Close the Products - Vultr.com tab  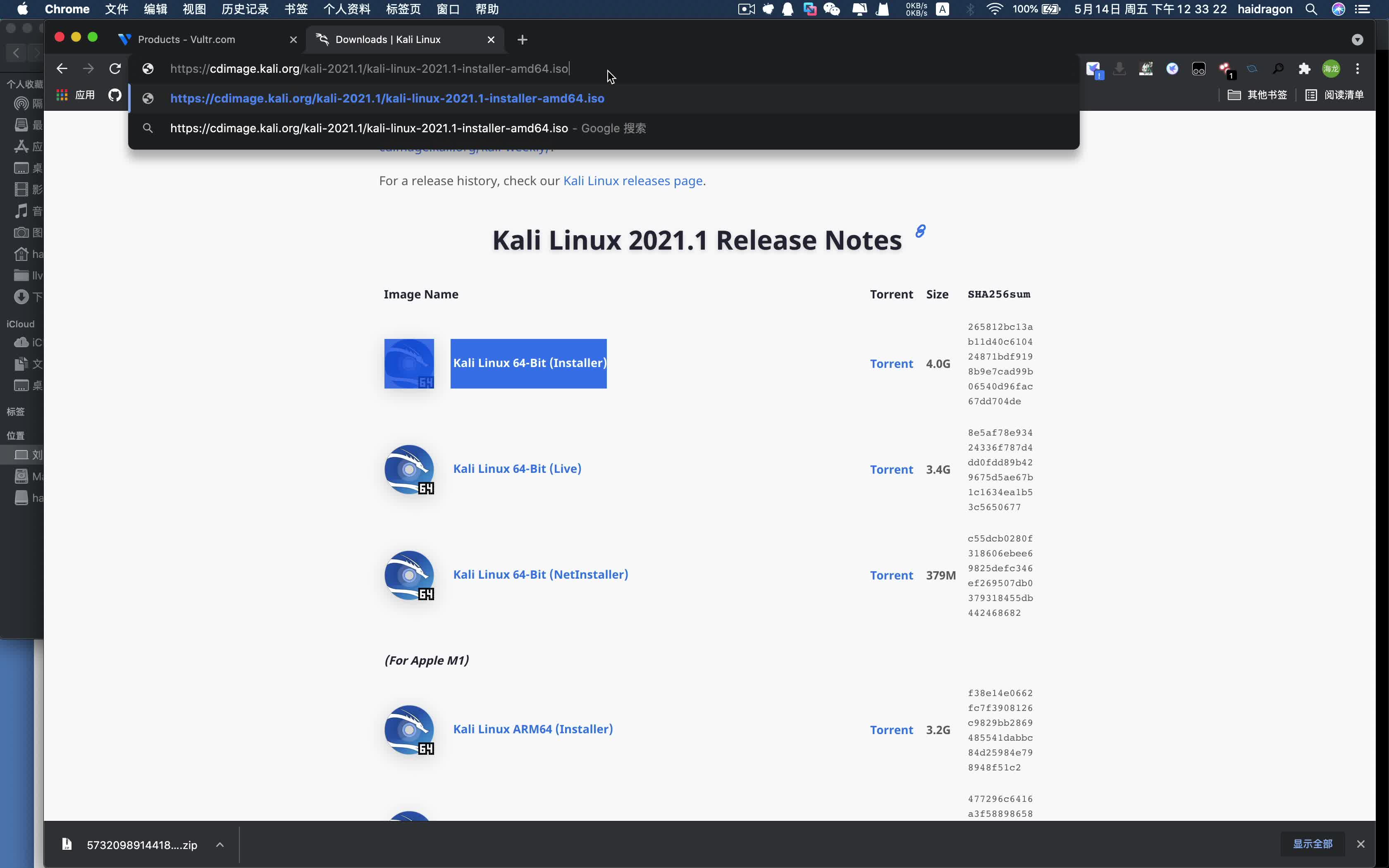[293, 40]
